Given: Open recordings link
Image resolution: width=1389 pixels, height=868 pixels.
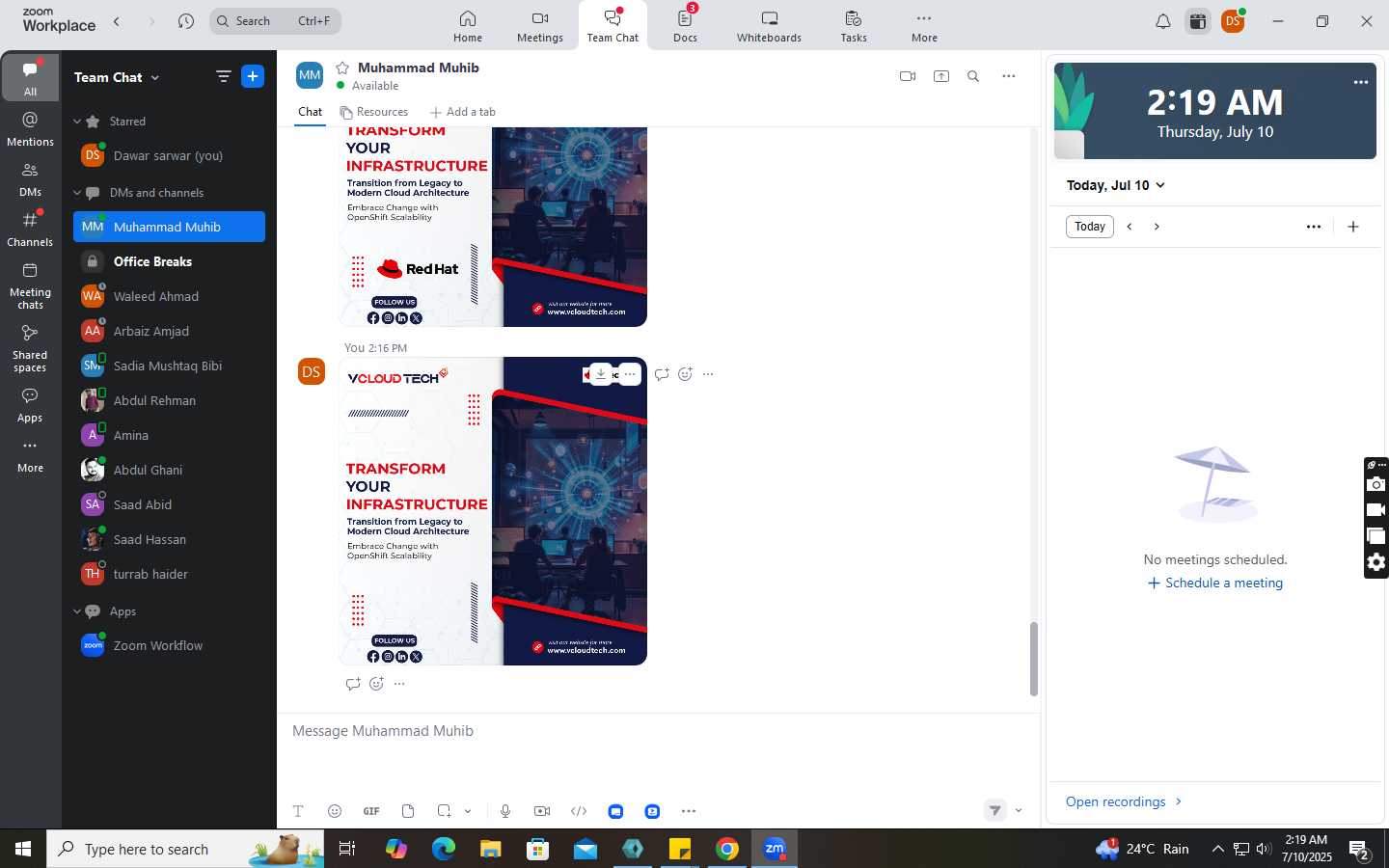Looking at the screenshot, I should [1124, 801].
